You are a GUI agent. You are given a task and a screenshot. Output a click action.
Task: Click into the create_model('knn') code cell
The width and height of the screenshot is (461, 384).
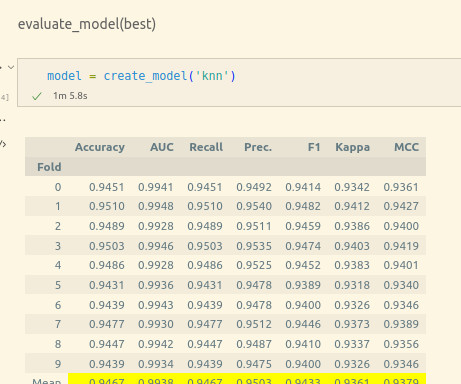[x=239, y=82]
